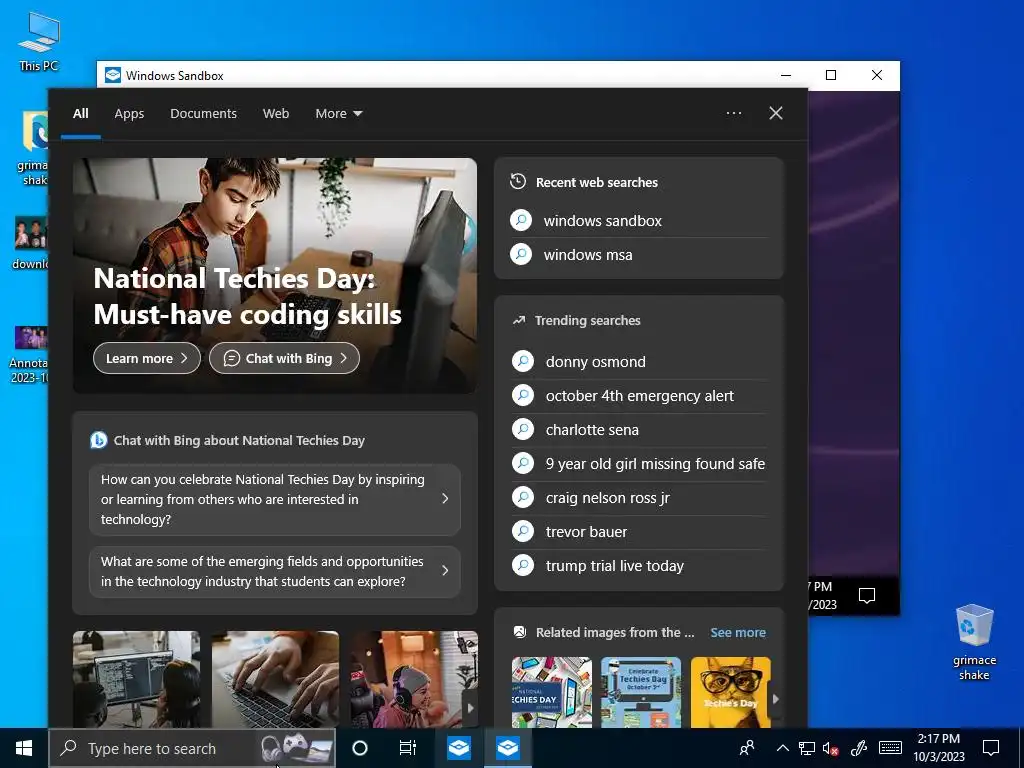Open Techies Day gadgets related image
The height and width of the screenshot is (768, 1024).
coord(552,692)
